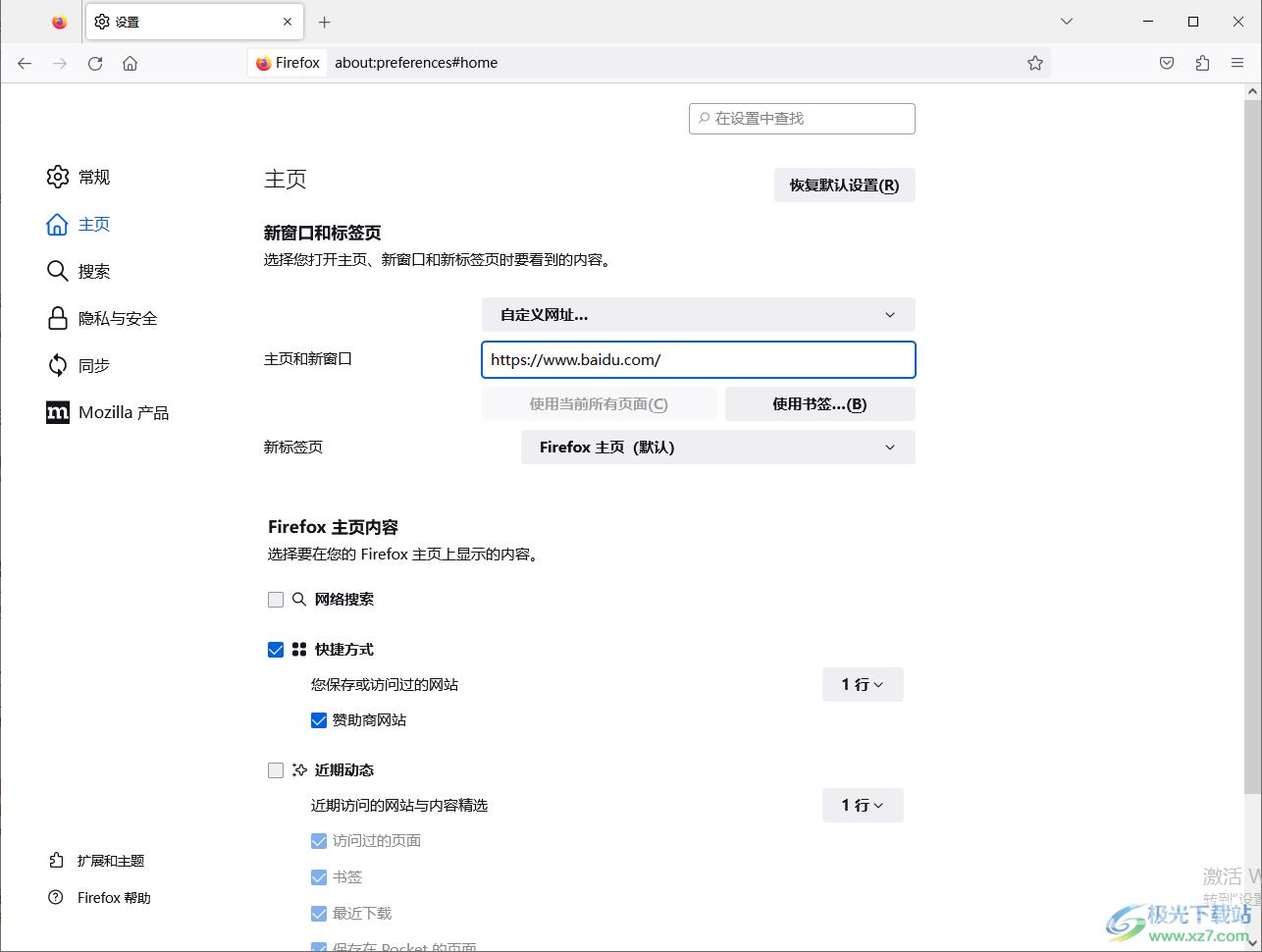Click 恢复默认设置(R) button

[844, 185]
